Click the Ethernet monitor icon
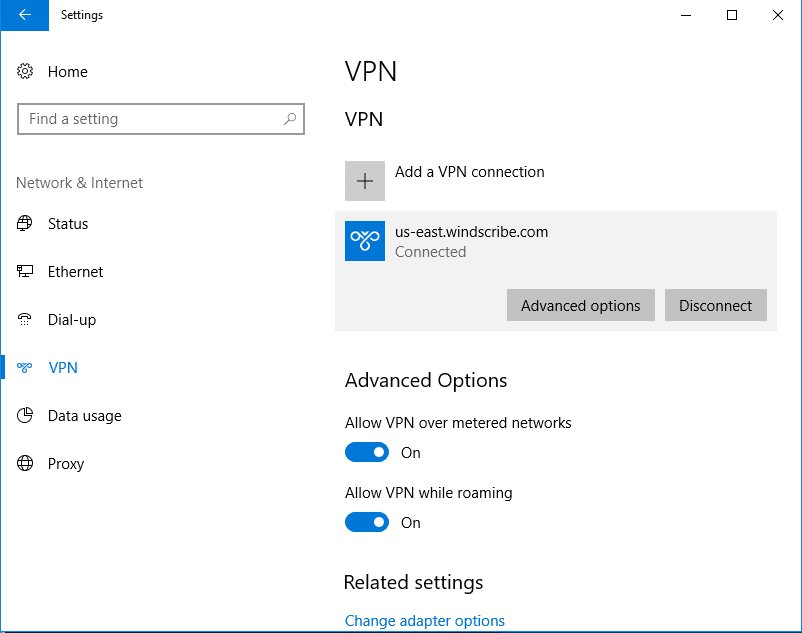Screen dimensions: 802x633 point(26,272)
